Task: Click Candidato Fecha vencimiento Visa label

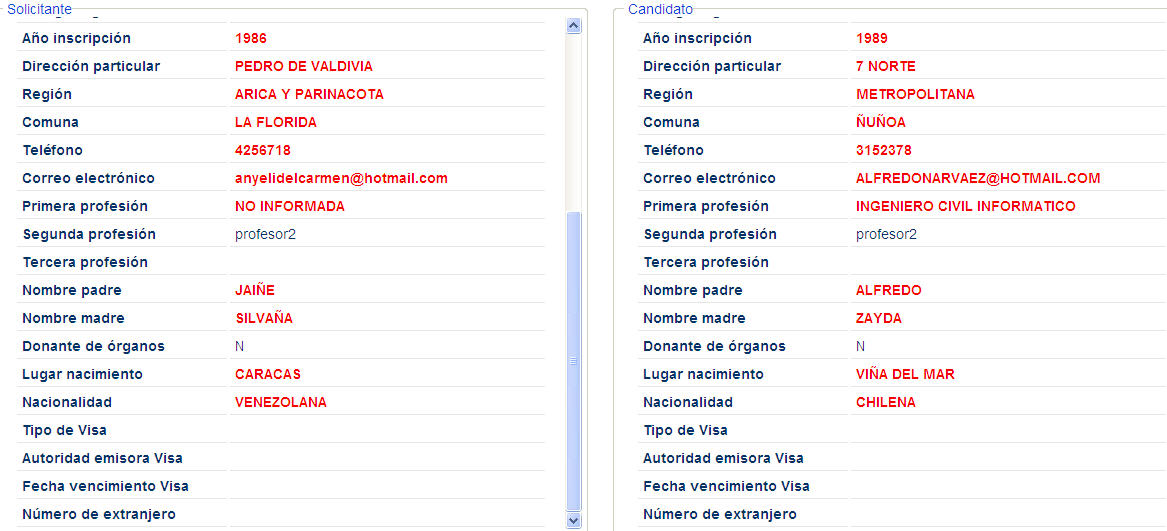Action: (726, 486)
